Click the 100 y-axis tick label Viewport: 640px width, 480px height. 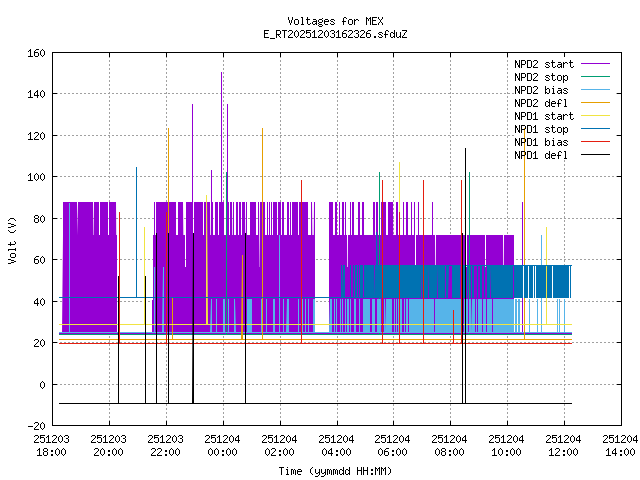pos(35,177)
